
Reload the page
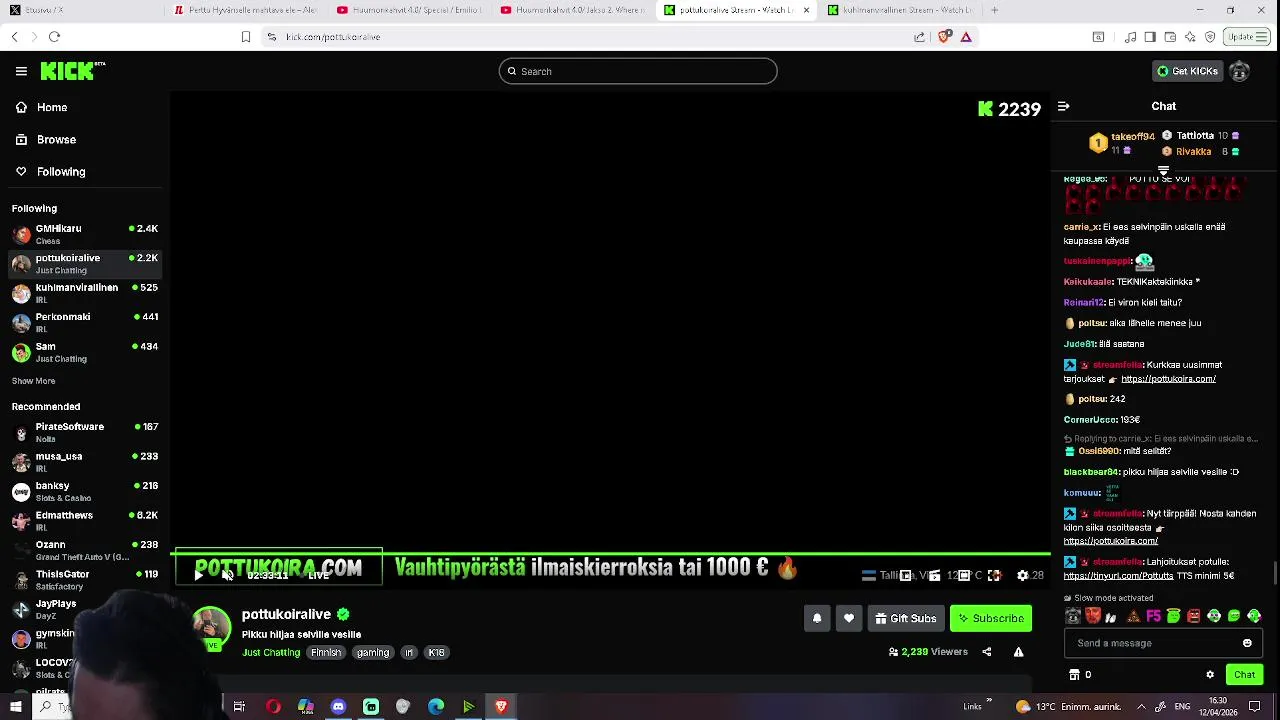[x=54, y=37]
